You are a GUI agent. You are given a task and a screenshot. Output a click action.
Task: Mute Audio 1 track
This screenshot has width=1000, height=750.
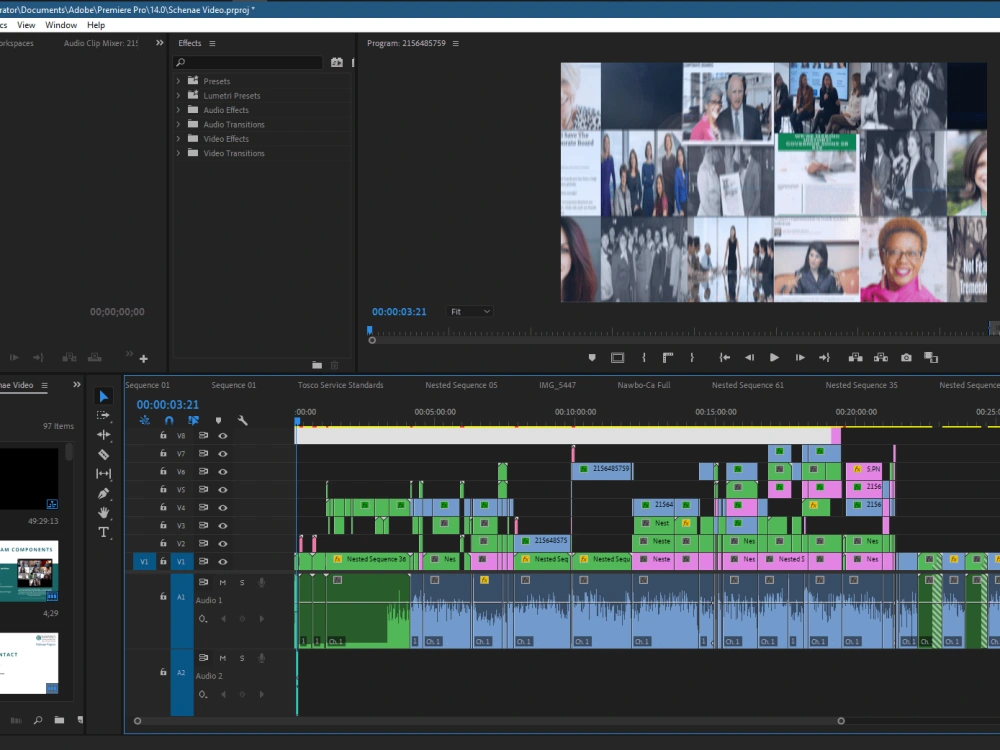[223, 582]
